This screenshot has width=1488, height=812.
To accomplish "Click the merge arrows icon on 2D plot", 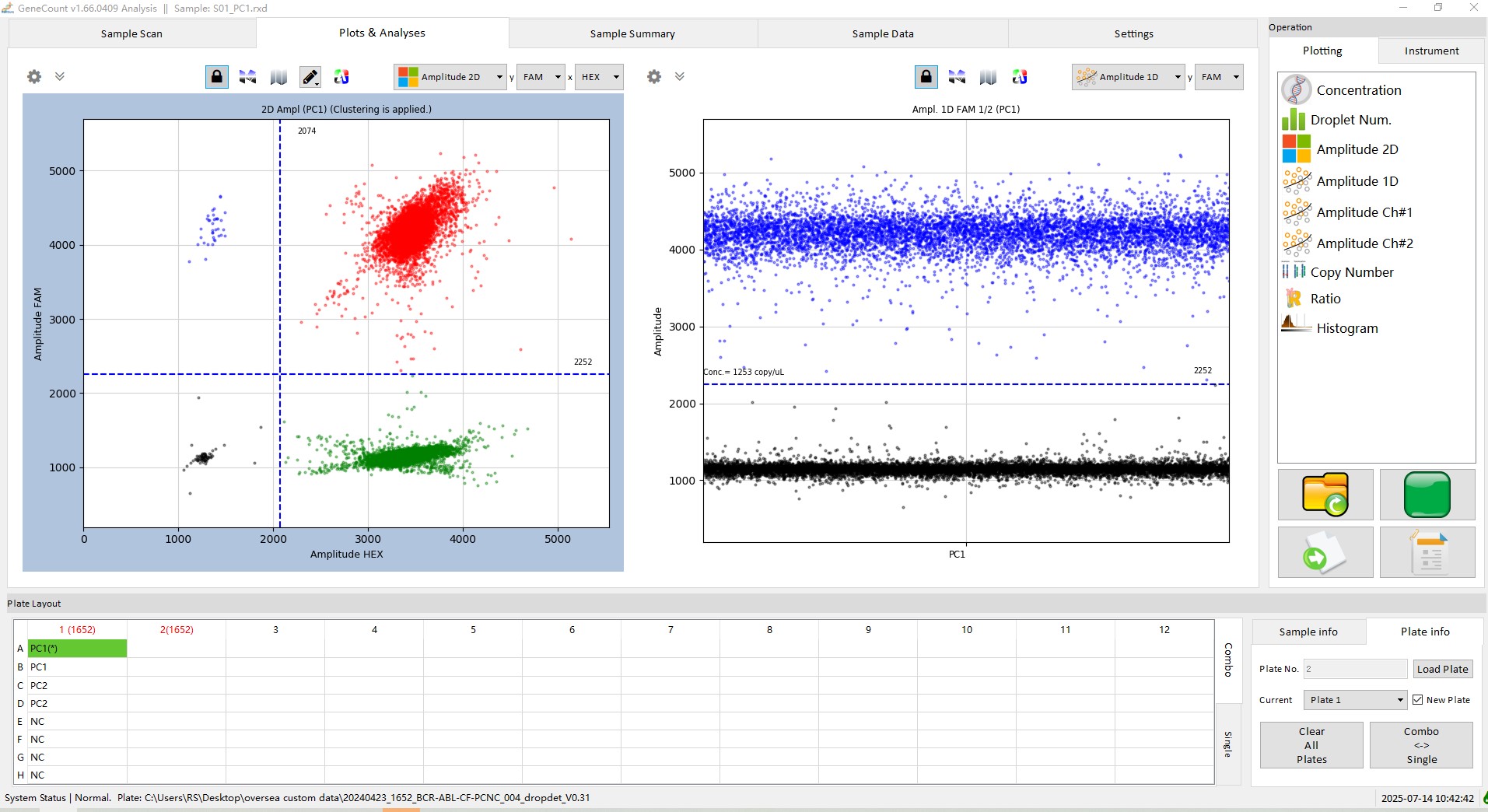I will (x=247, y=76).
